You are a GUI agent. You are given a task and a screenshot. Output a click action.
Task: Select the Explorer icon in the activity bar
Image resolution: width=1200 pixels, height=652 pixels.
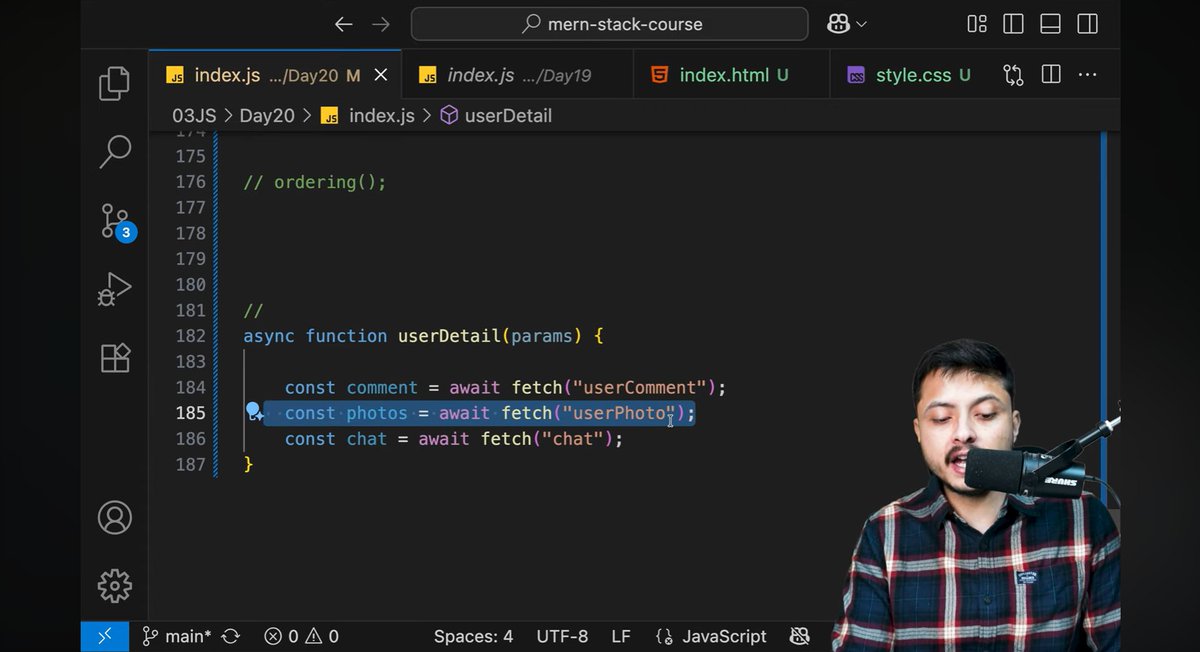click(x=114, y=84)
